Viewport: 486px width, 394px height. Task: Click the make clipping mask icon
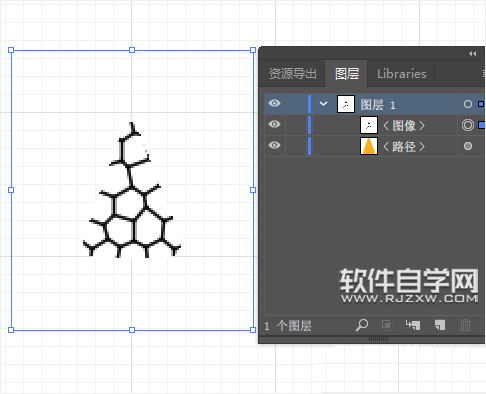pyautogui.click(x=387, y=325)
